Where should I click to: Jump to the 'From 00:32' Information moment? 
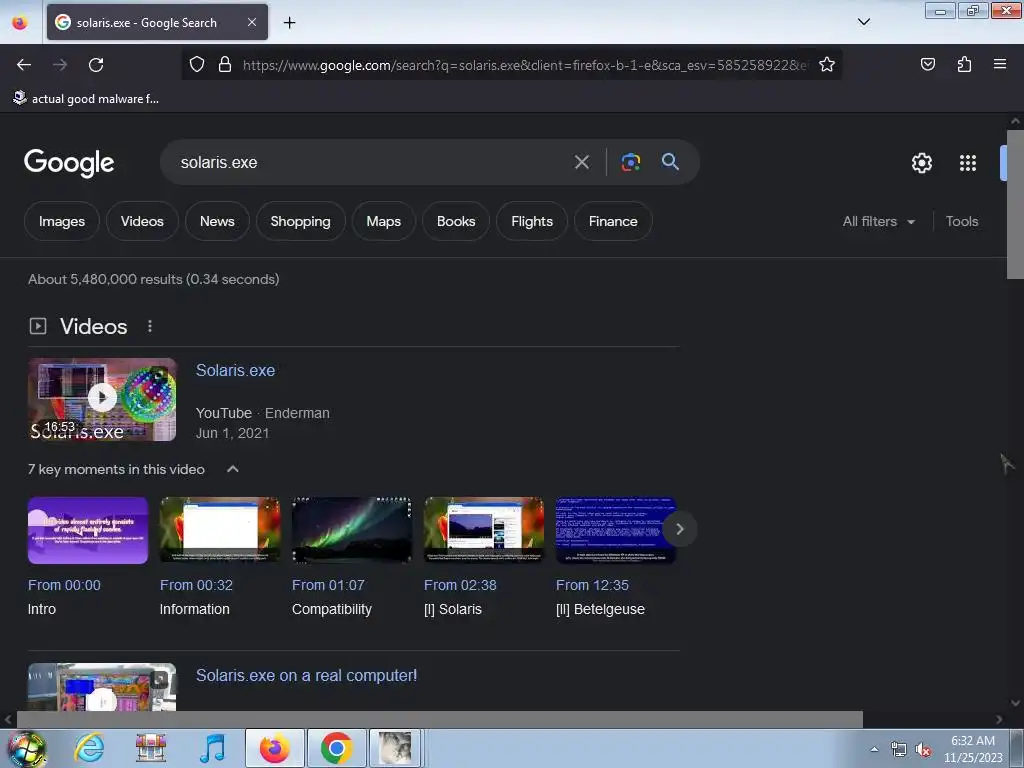point(196,585)
